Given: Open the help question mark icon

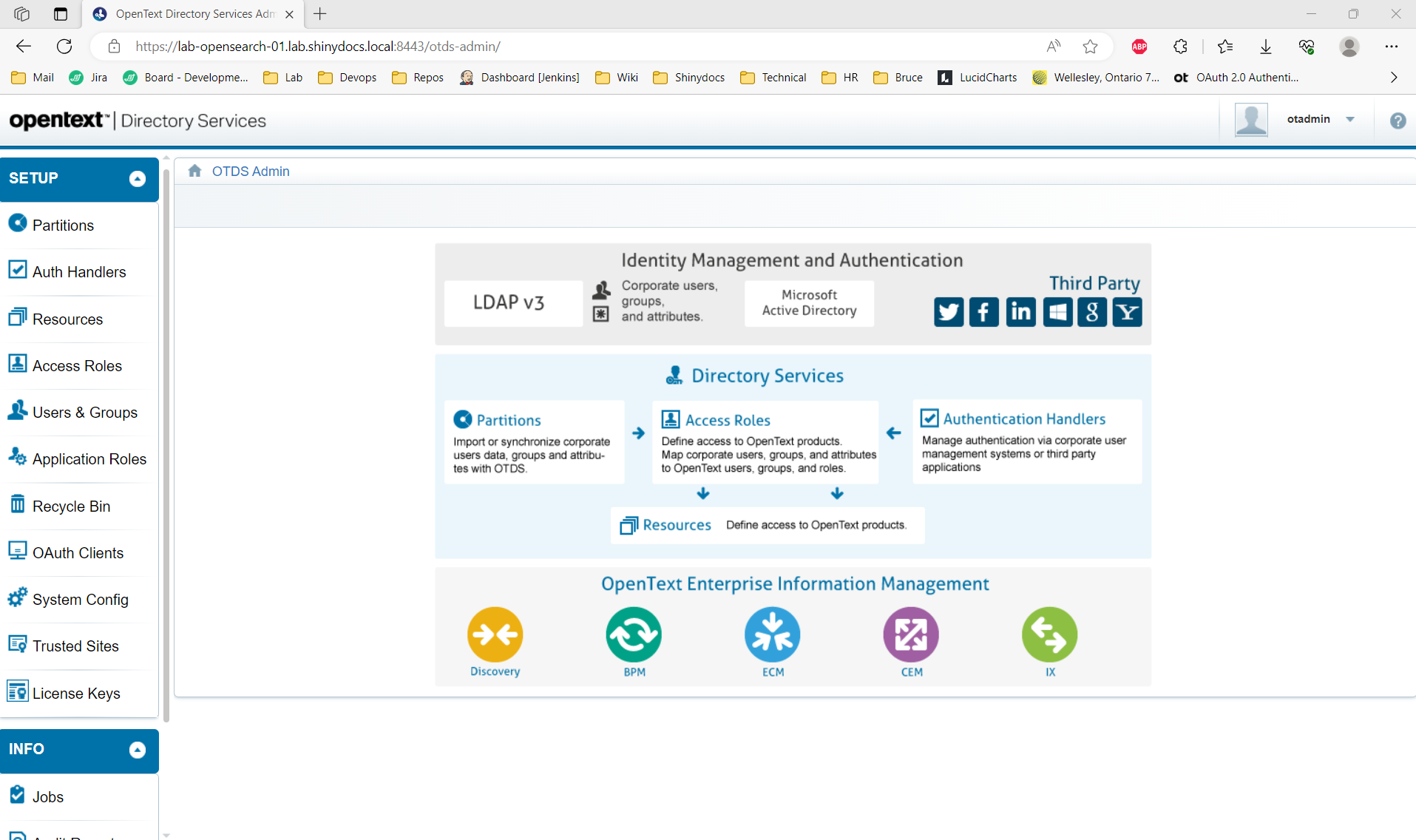Looking at the screenshot, I should (1398, 121).
